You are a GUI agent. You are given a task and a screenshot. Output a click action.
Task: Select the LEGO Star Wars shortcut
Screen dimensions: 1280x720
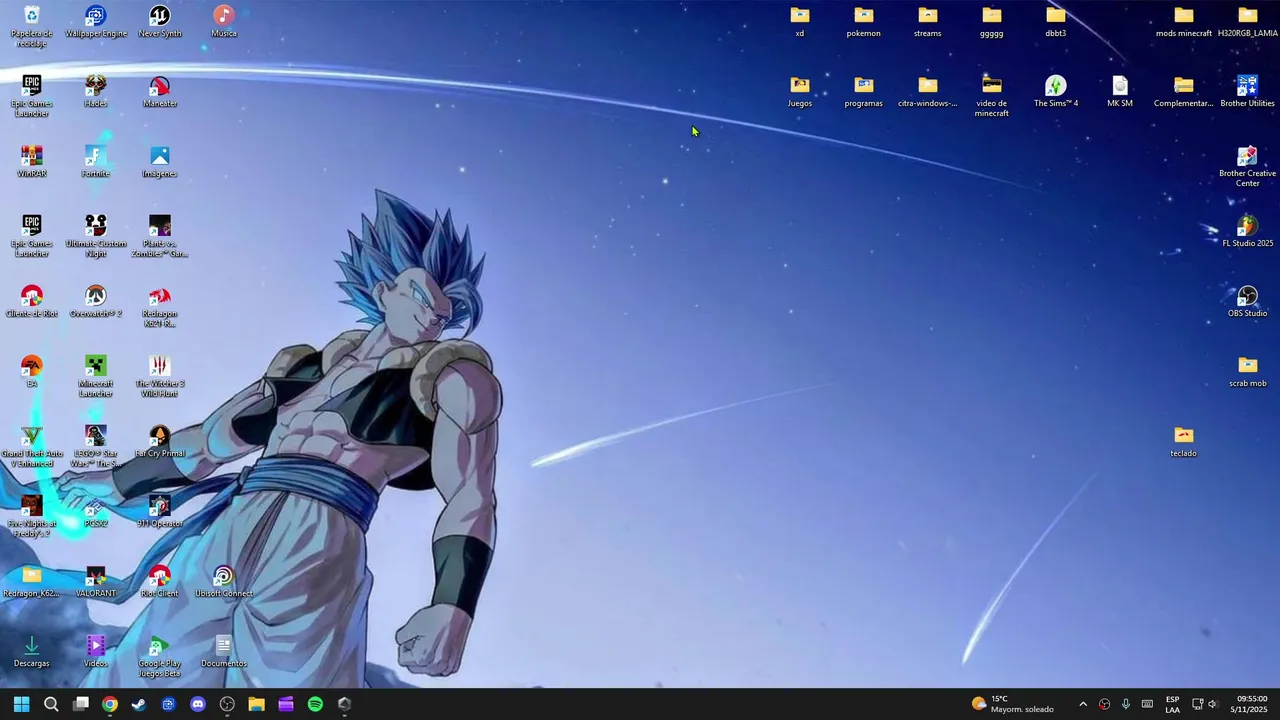point(96,447)
